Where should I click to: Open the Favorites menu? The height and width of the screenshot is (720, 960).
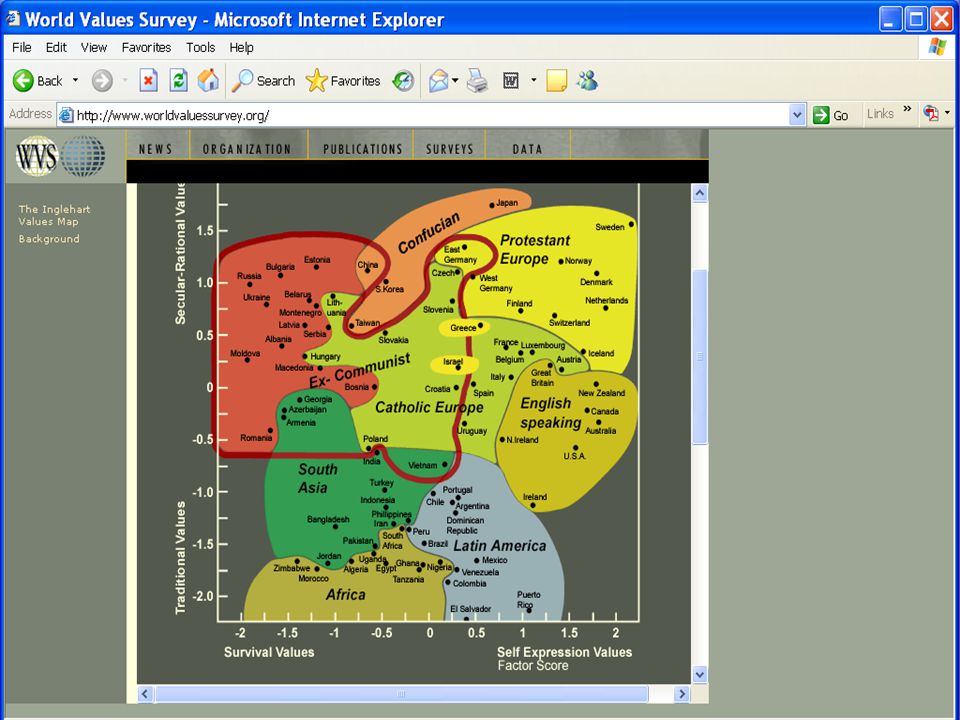pos(146,47)
